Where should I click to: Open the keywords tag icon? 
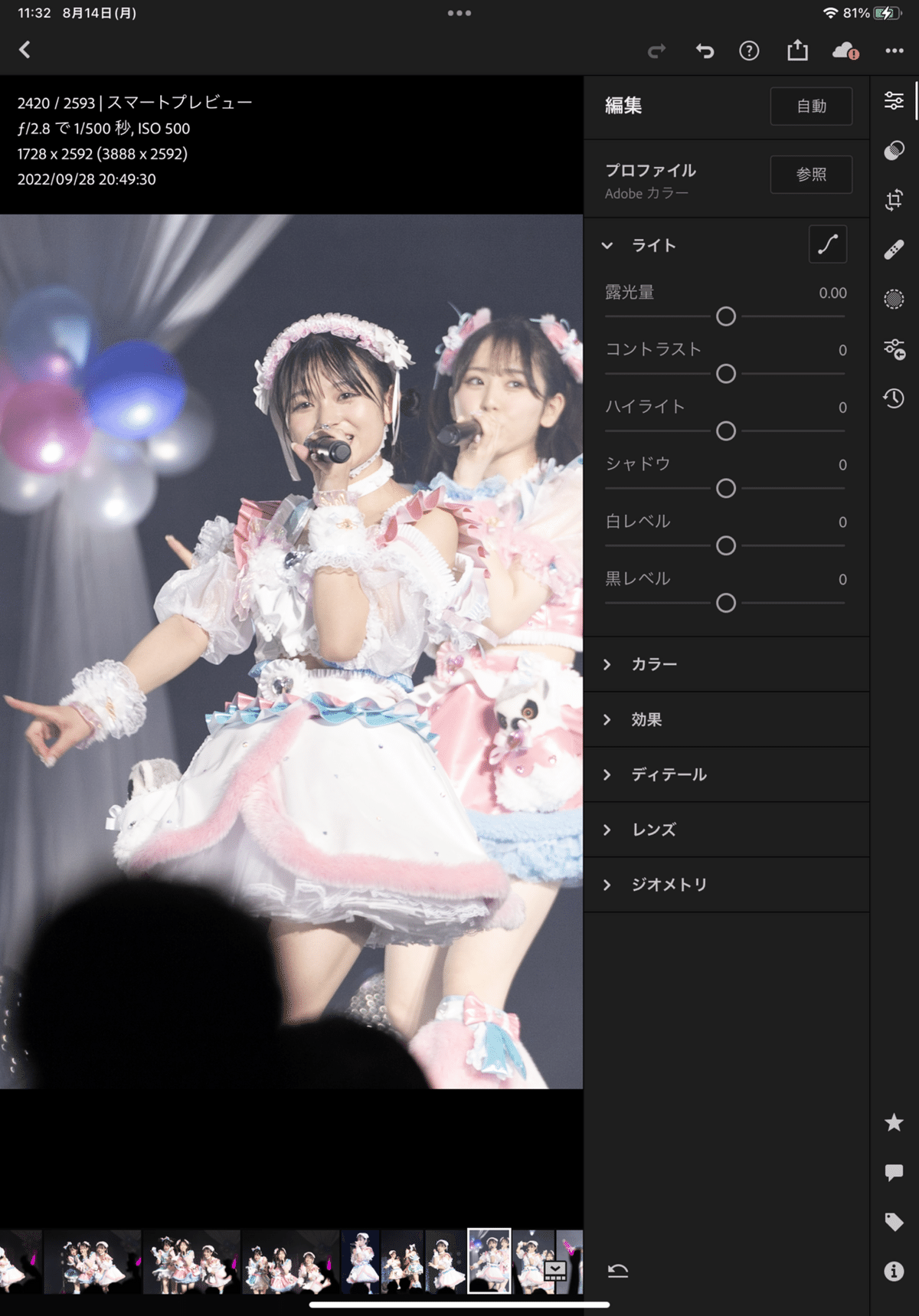pos(894,1222)
